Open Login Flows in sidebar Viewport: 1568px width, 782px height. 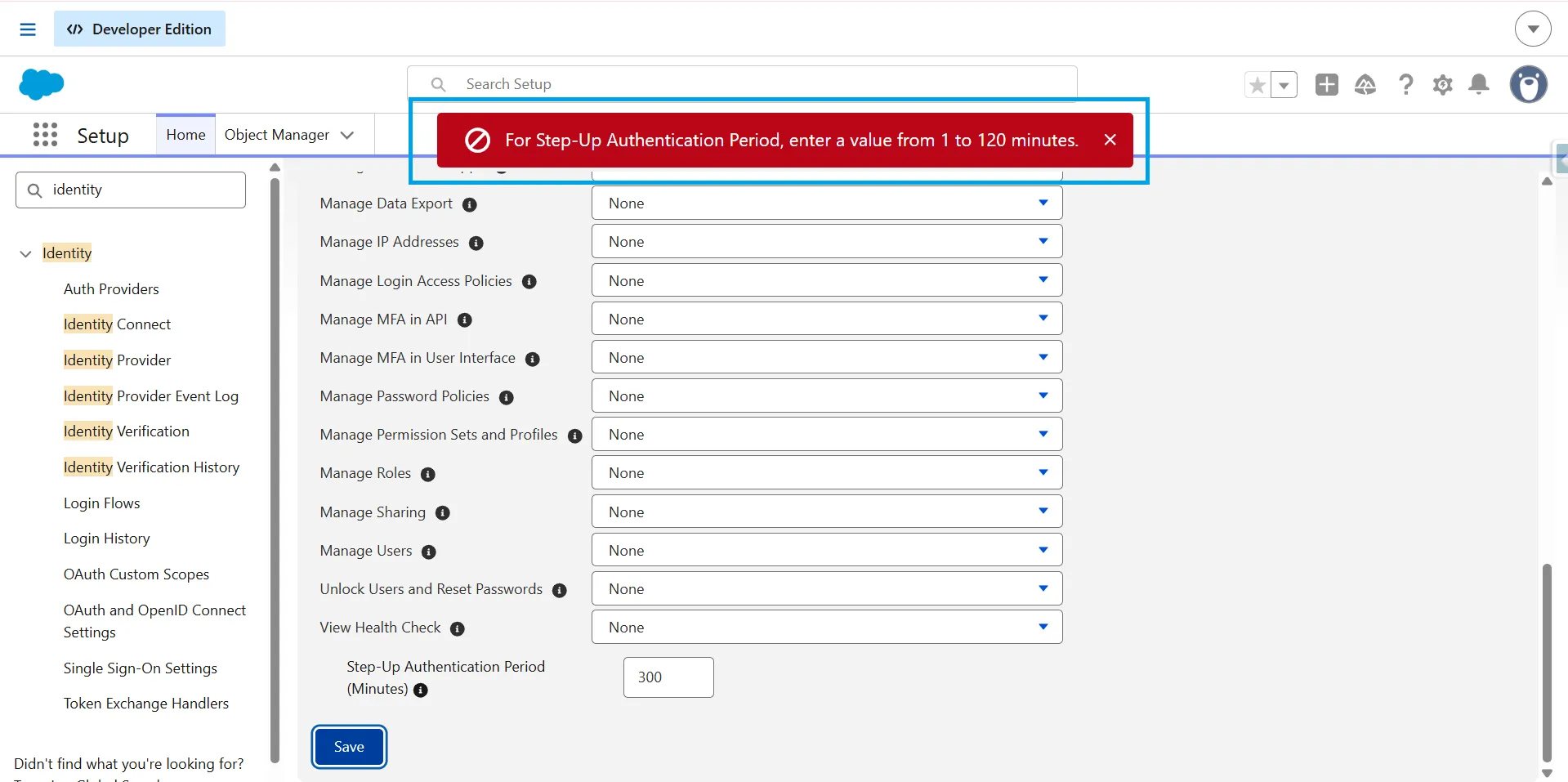(x=102, y=503)
